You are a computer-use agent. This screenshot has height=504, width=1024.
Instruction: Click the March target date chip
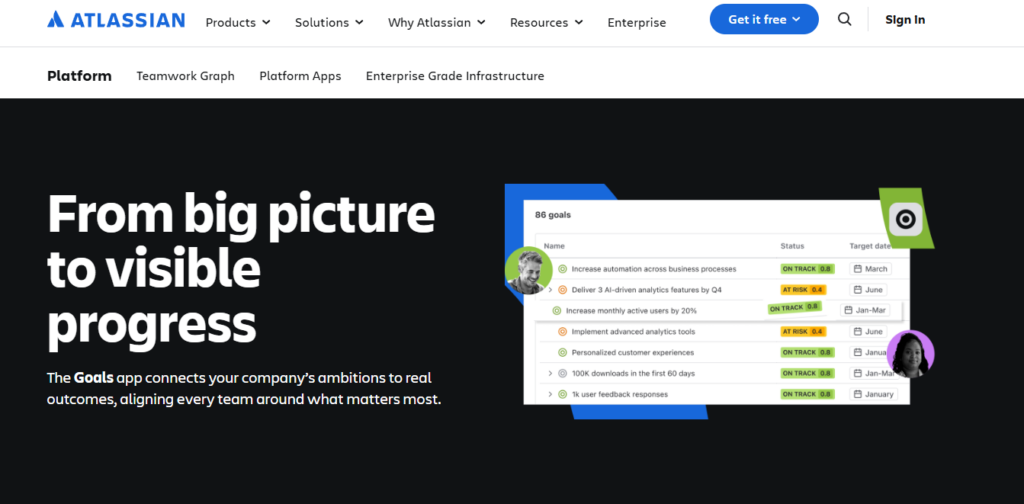click(x=871, y=269)
